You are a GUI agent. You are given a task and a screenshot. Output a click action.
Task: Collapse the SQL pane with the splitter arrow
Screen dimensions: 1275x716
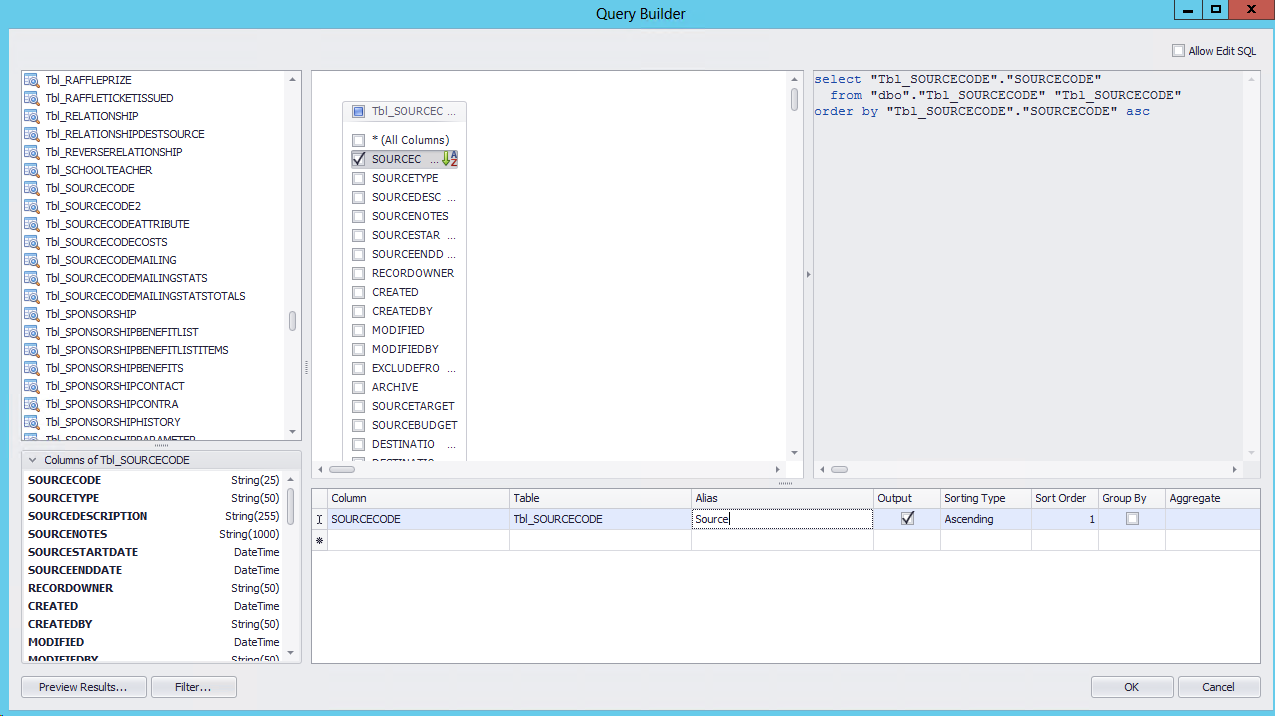(x=808, y=274)
